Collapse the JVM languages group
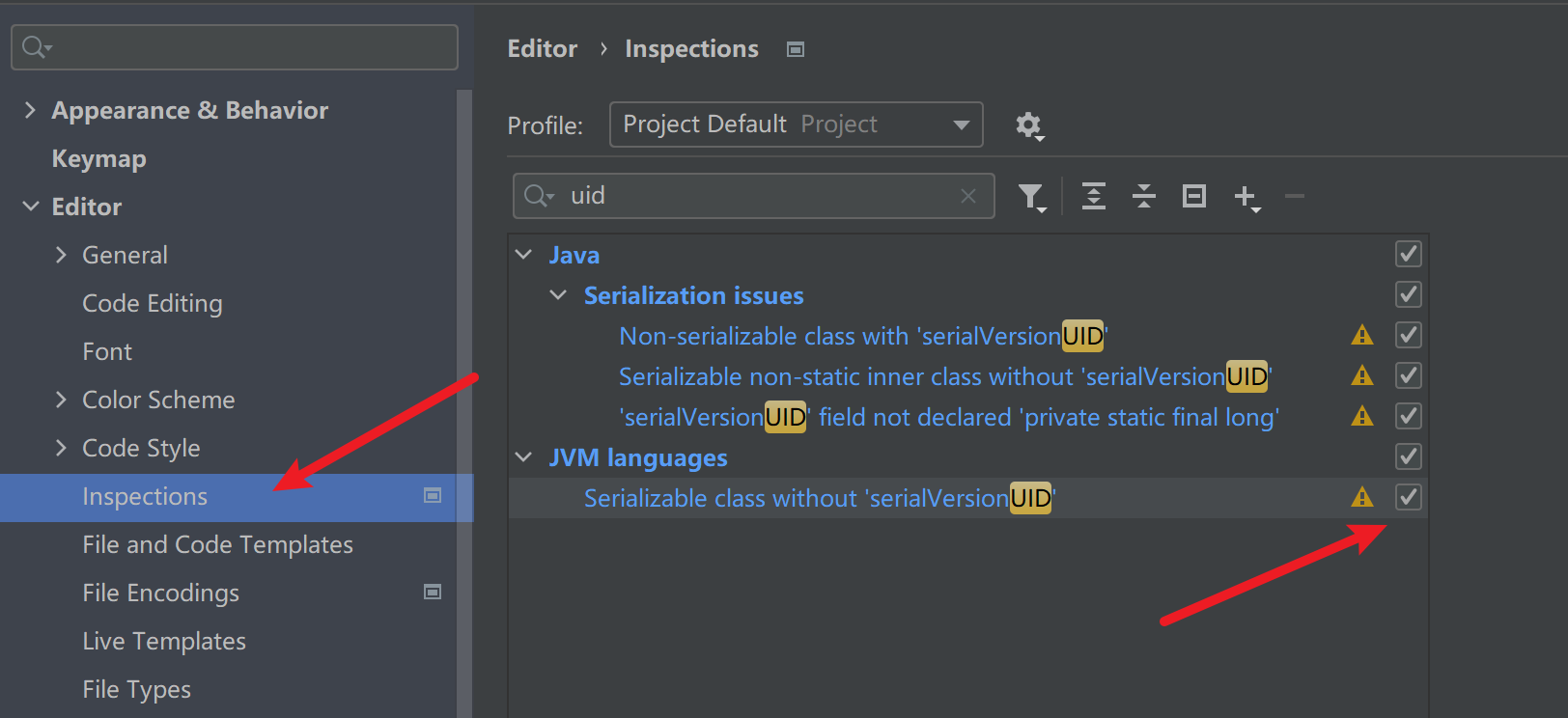Viewport: 1568px width, 718px height. [x=523, y=456]
